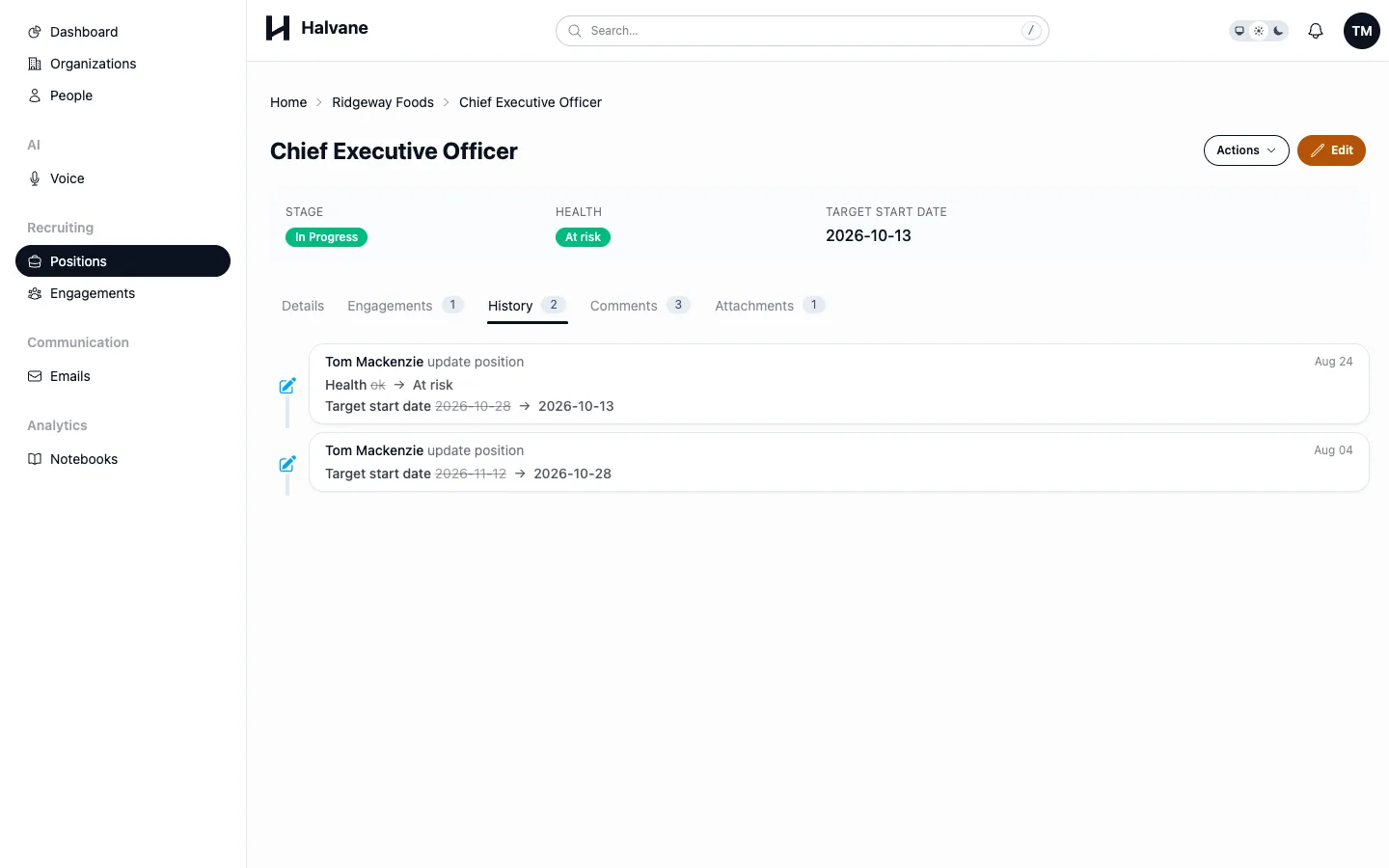Click the In Progress stage badge
The image size is (1389, 868).
pos(326,237)
